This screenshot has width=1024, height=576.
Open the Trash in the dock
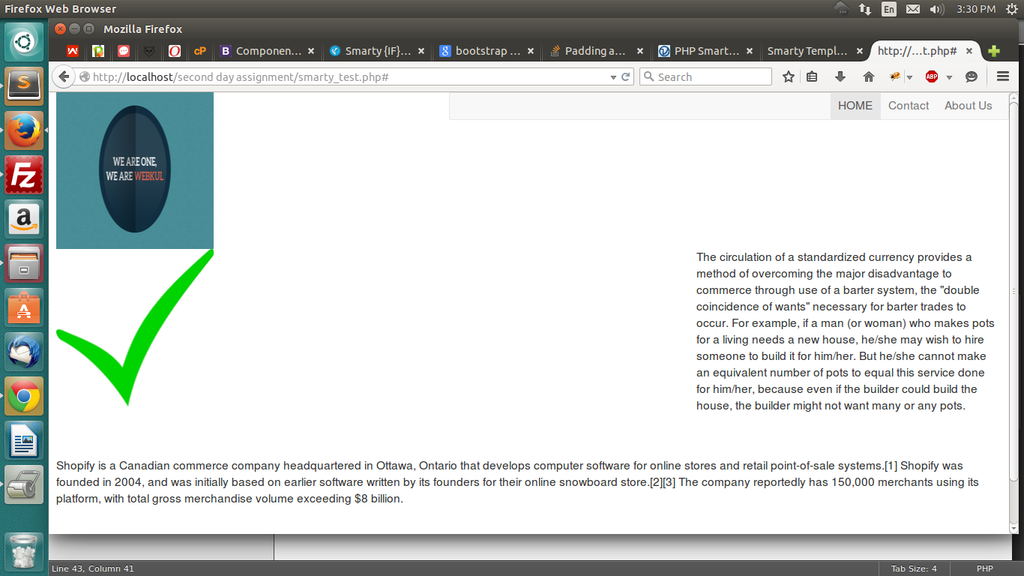coord(24,550)
